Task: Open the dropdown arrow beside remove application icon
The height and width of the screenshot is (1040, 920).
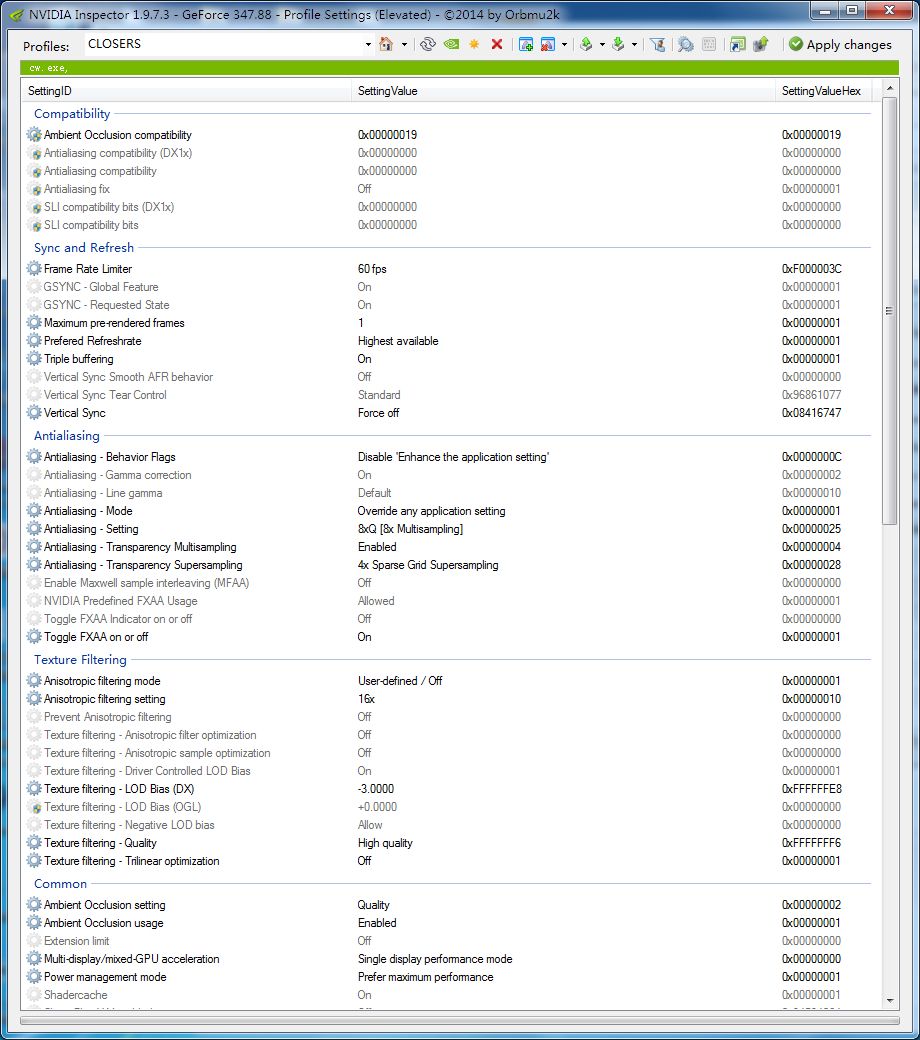Action: 564,44
